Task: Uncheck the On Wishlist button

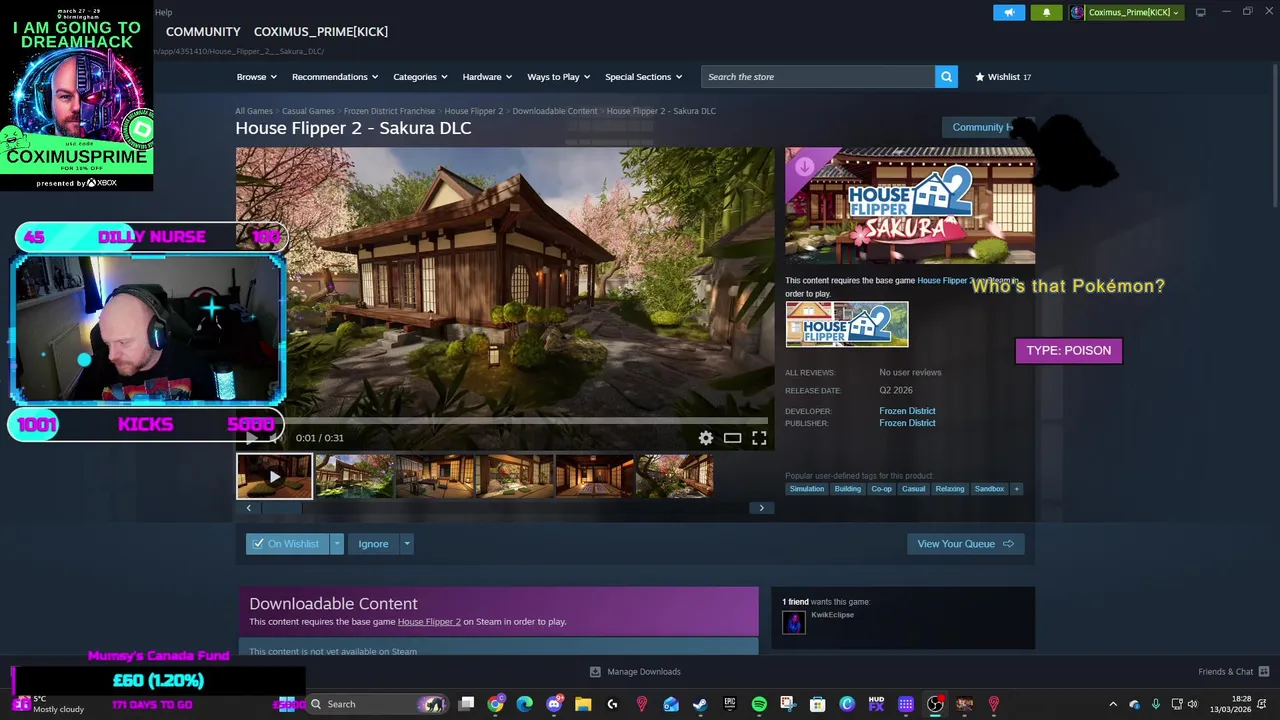Action: point(287,544)
